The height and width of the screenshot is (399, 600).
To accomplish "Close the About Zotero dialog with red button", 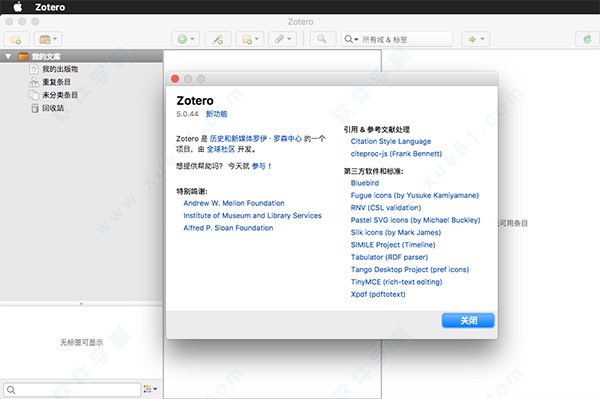I will [175, 79].
